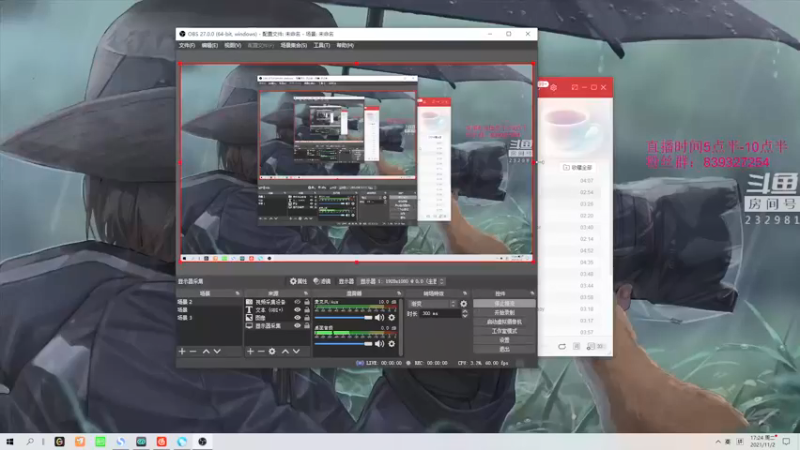Image resolution: width=800 pixels, height=450 pixels.
Task: Adjust the 麦克风/Aux volume slider
Action: pyautogui.click(x=343, y=317)
